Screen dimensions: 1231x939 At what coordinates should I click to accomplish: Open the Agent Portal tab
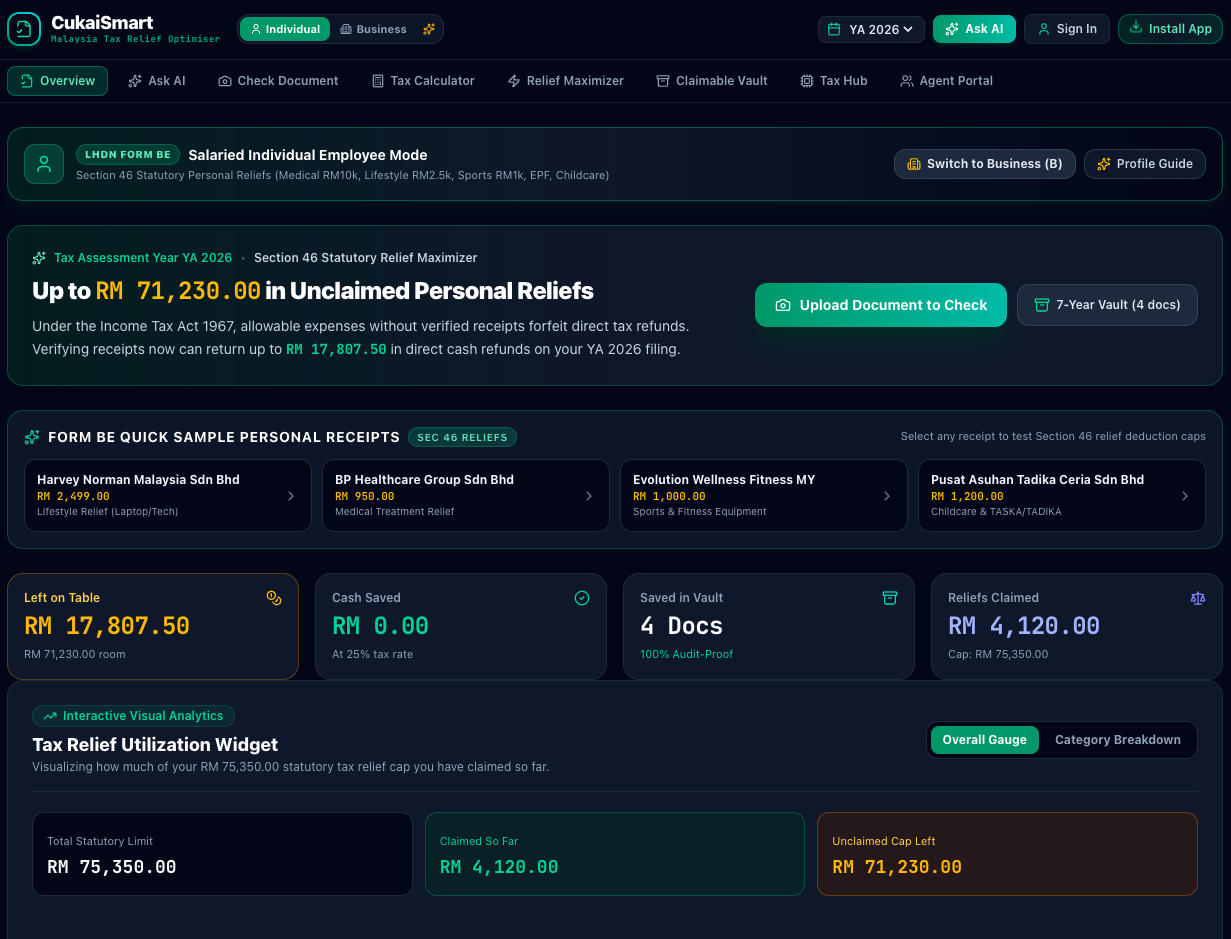[946, 81]
